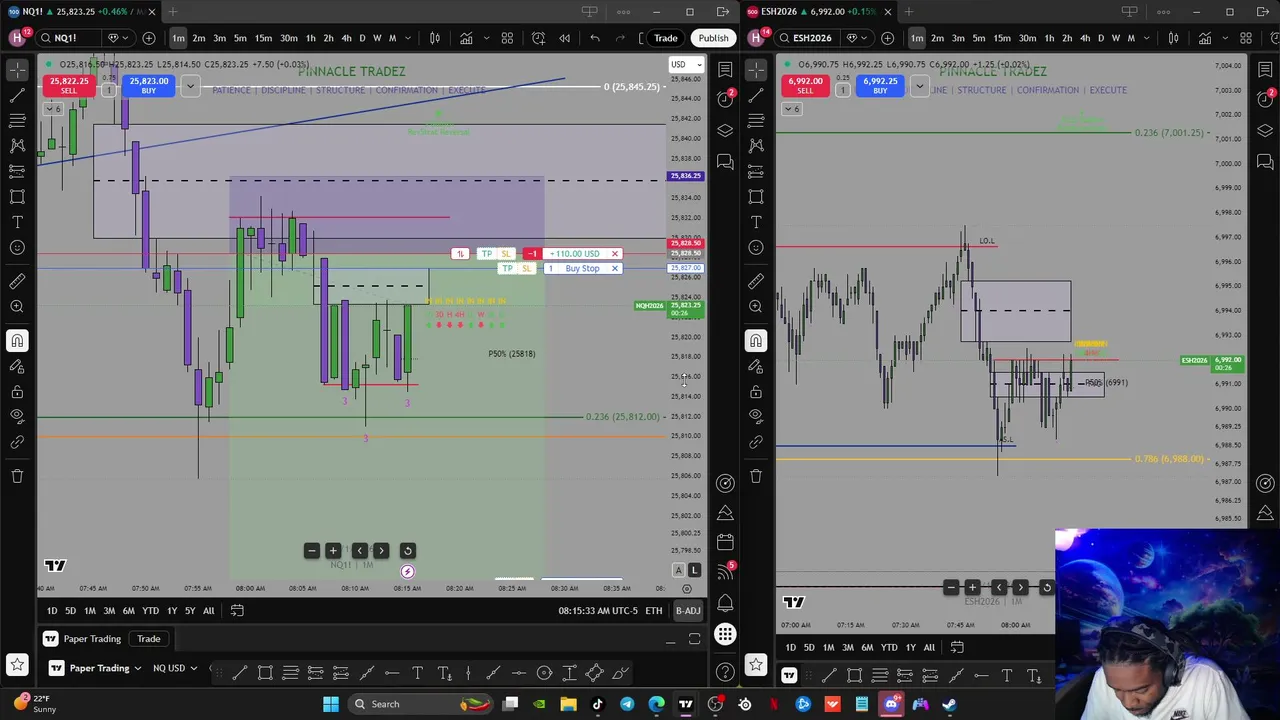Select crosshair cursor tool in left chart

pyautogui.click(x=17, y=69)
